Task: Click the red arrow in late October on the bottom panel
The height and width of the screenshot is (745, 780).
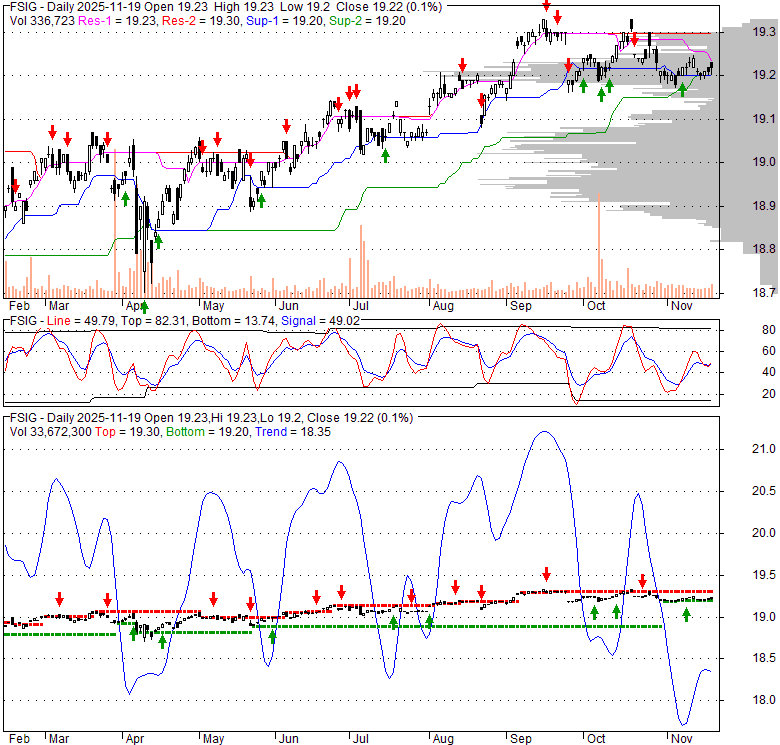Action: coord(643,580)
